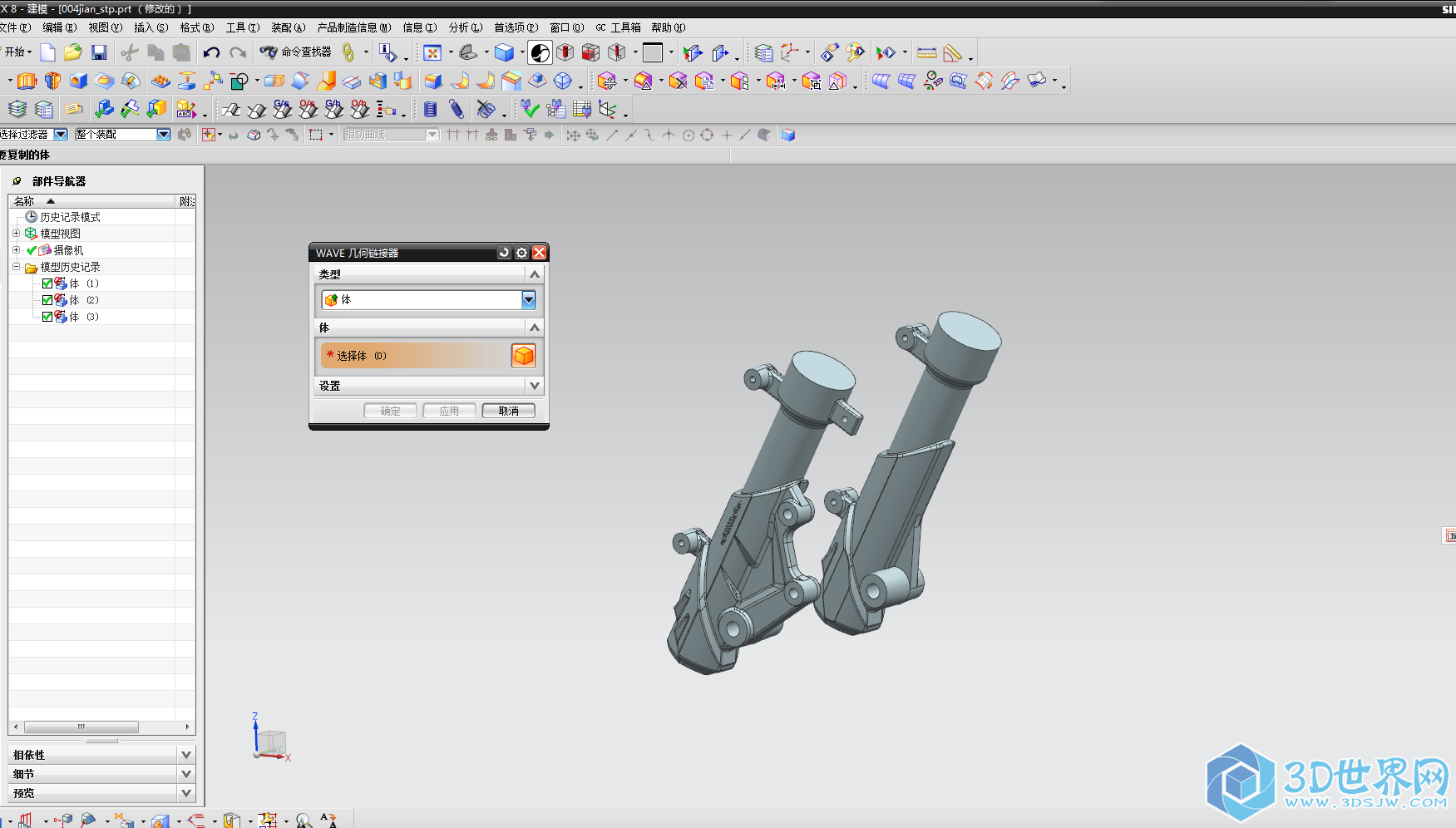Expand the 摄像机 tree node
The height and width of the screenshot is (828, 1456).
[16, 250]
